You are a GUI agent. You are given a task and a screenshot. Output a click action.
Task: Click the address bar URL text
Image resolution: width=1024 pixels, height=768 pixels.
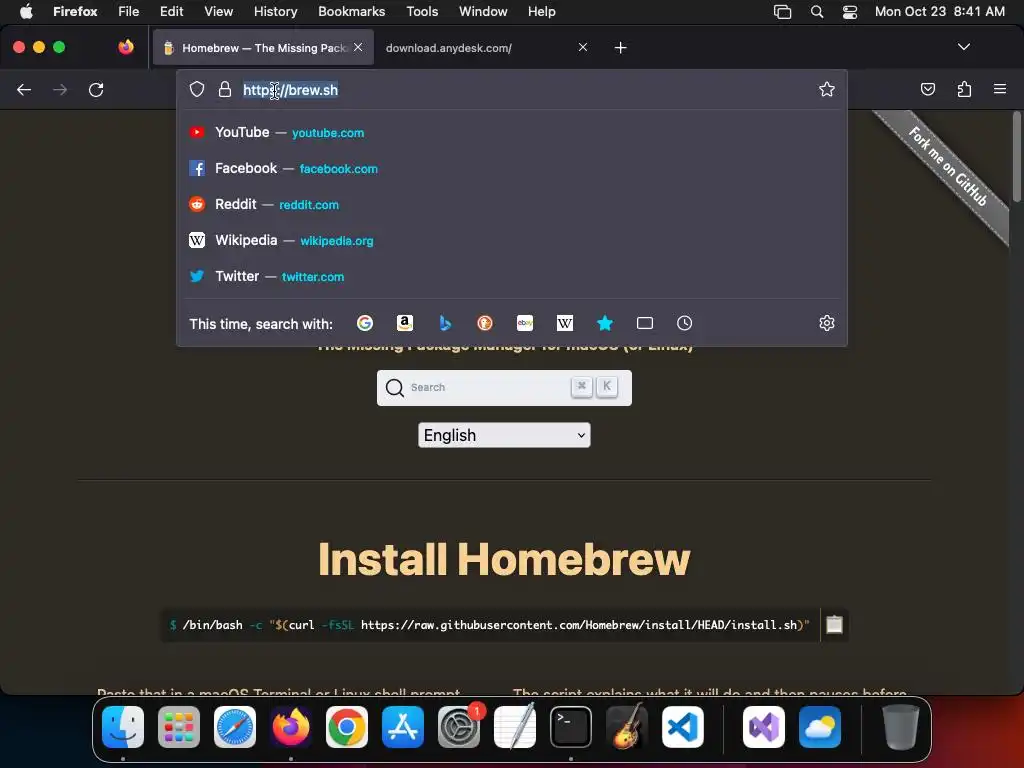coord(291,90)
